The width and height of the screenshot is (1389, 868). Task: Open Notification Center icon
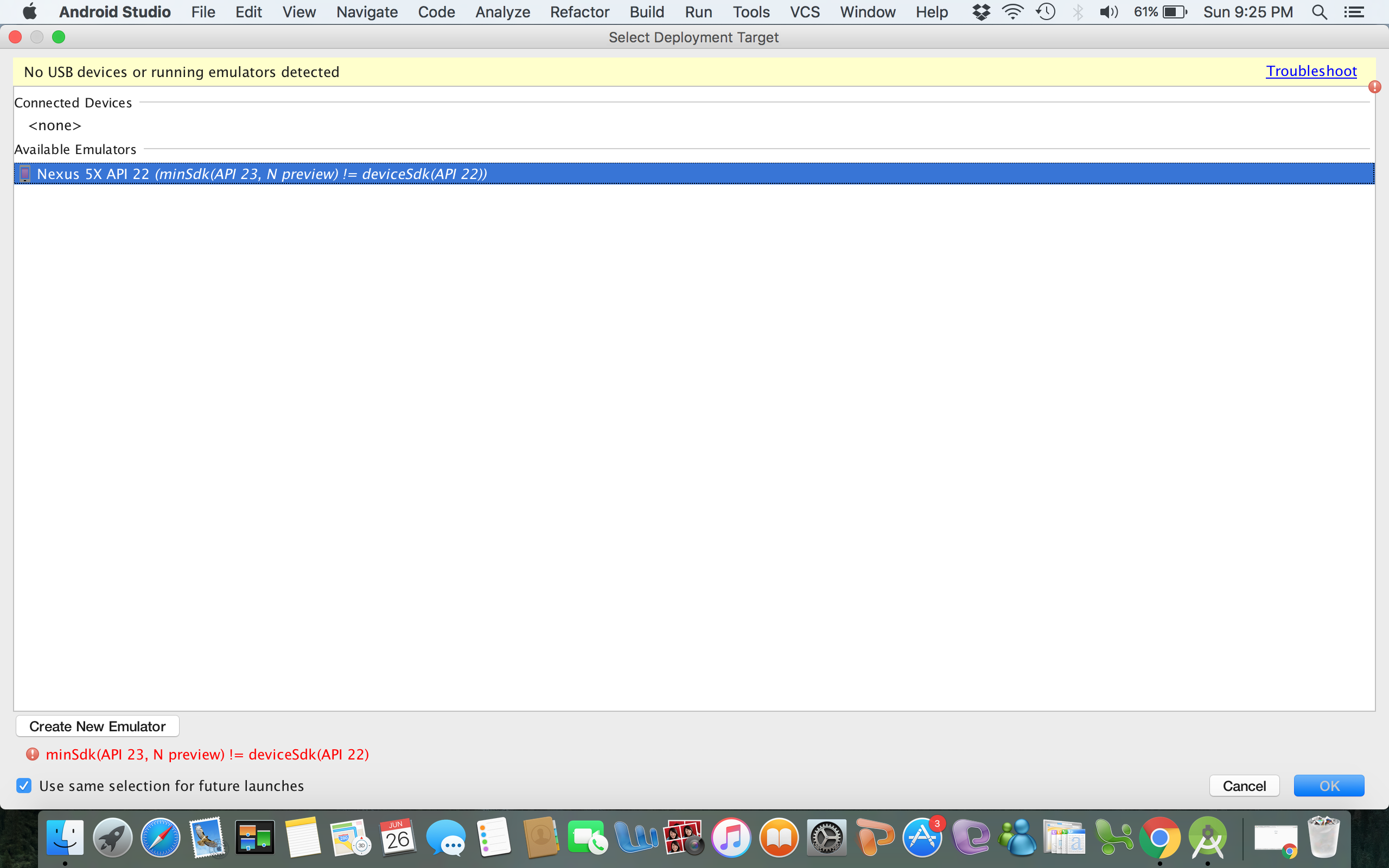(x=1354, y=12)
